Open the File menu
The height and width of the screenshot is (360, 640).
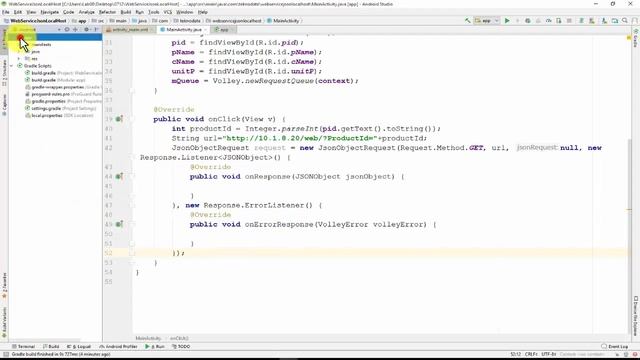(6, 12)
